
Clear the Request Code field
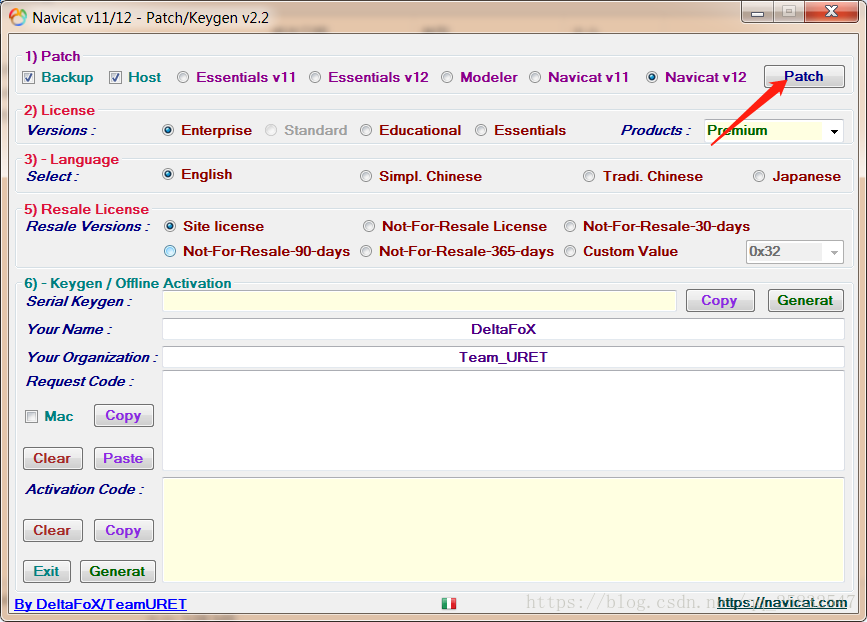53,459
